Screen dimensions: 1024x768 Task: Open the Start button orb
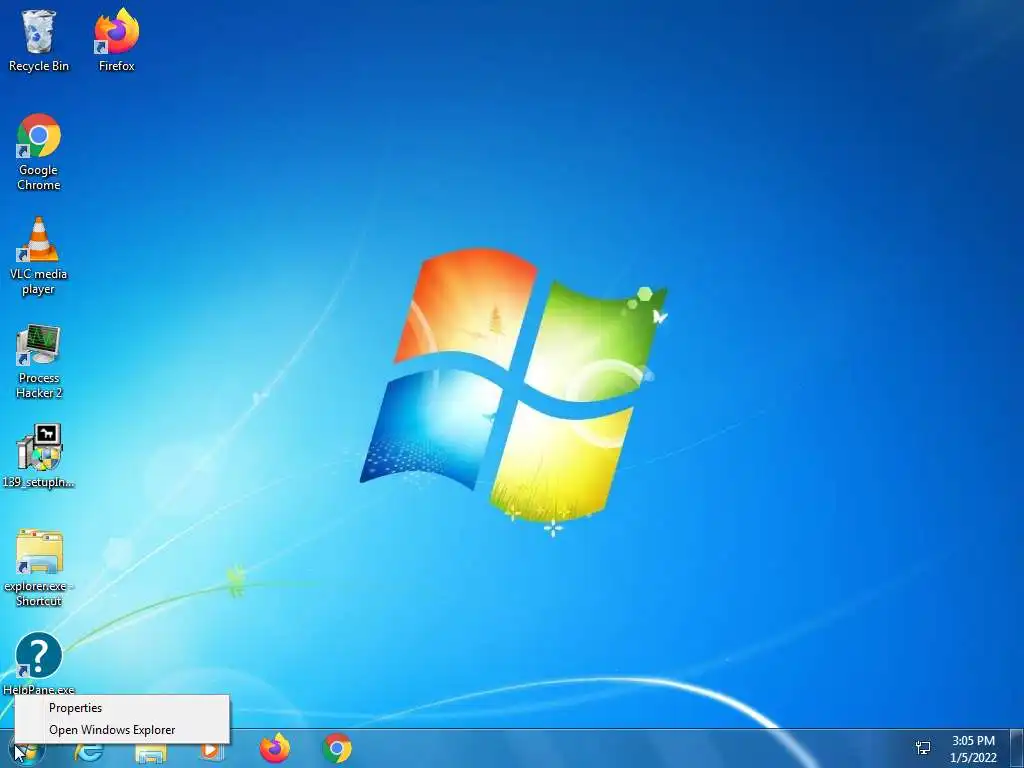click(x=26, y=750)
